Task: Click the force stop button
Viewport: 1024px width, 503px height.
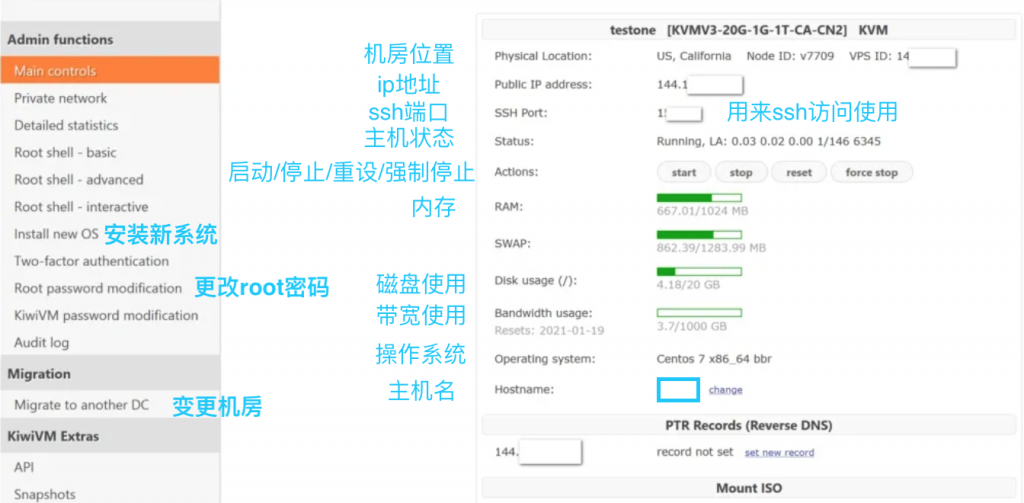Action: pyautogui.click(x=871, y=172)
